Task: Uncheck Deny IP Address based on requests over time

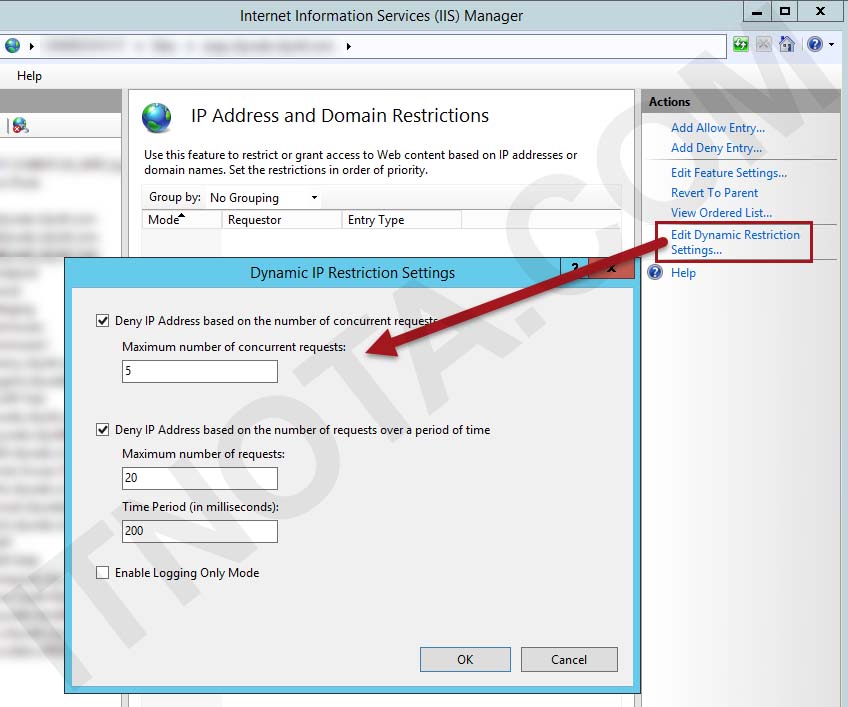Action: click(102, 429)
